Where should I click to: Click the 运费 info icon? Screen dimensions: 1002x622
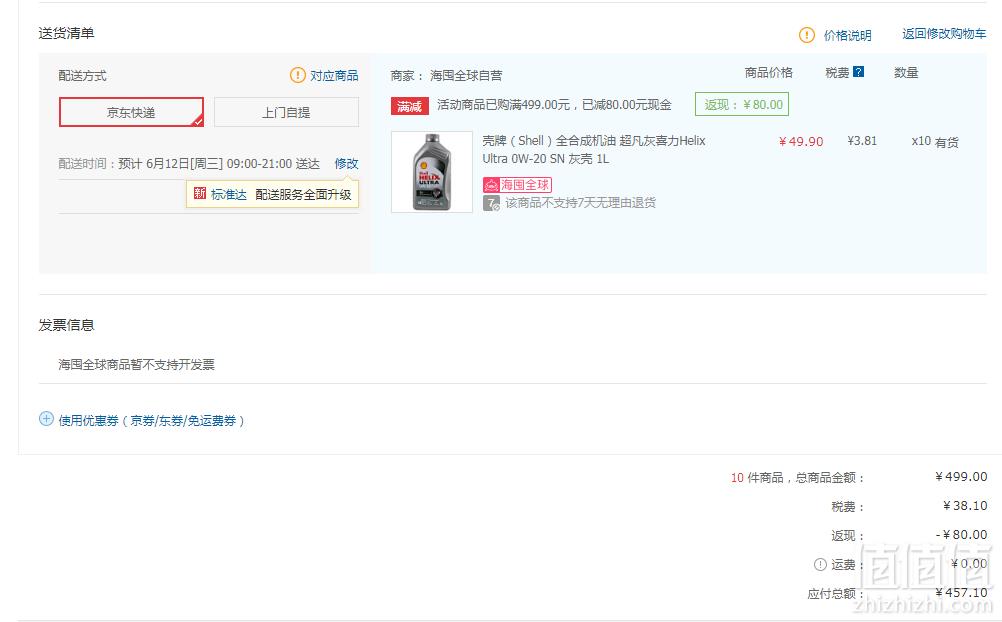[821, 564]
